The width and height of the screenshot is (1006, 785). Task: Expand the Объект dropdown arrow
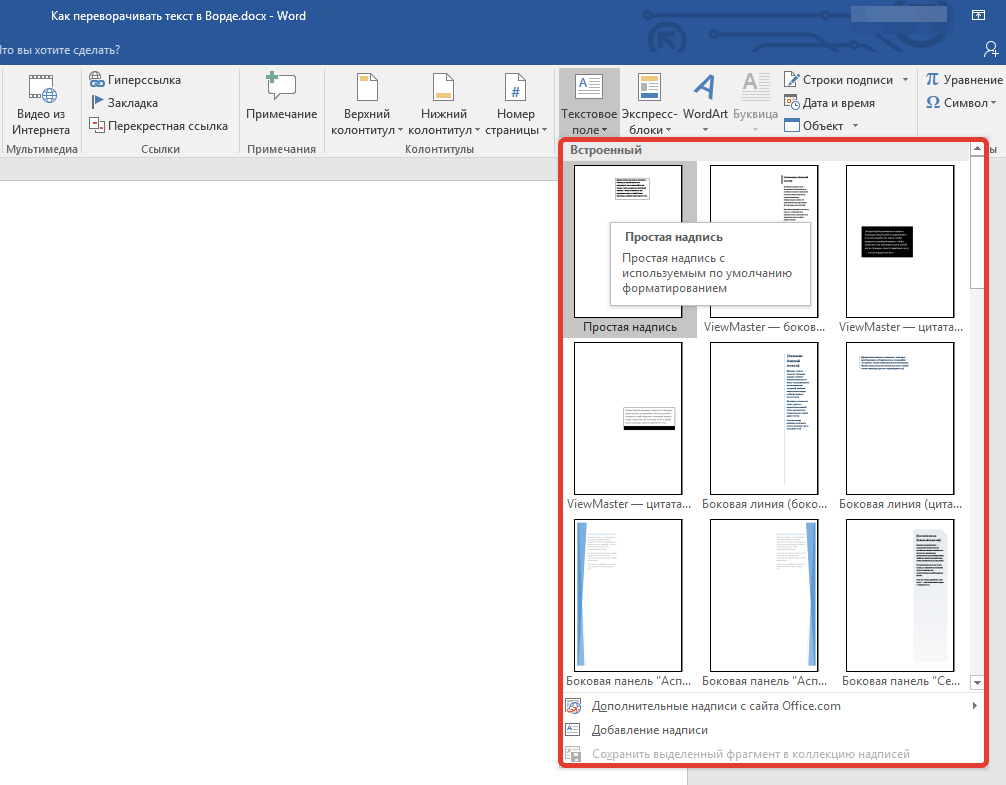pos(855,126)
